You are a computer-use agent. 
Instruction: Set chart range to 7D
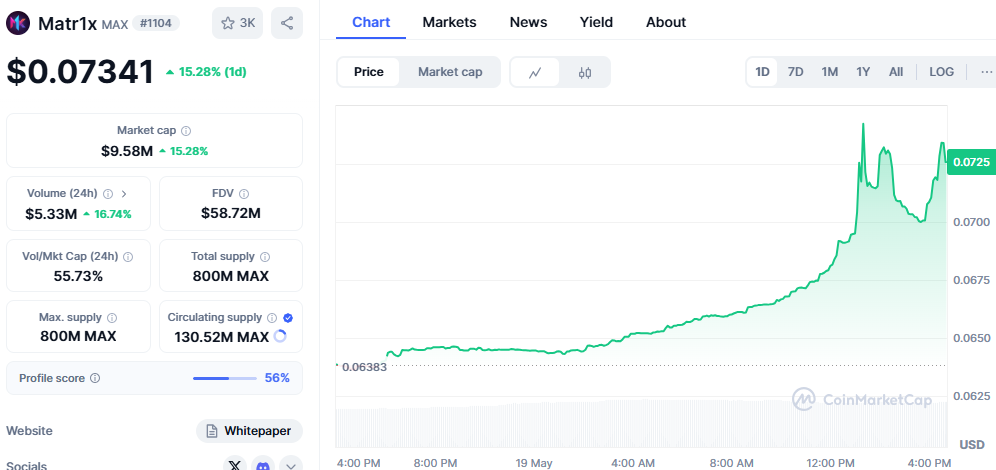click(x=795, y=72)
